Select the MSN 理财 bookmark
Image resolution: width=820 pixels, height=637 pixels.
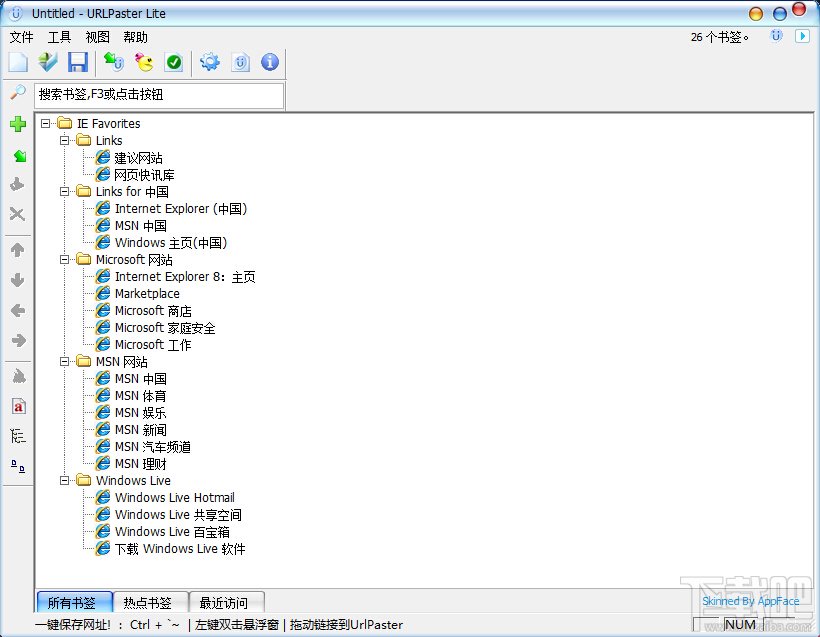point(140,464)
